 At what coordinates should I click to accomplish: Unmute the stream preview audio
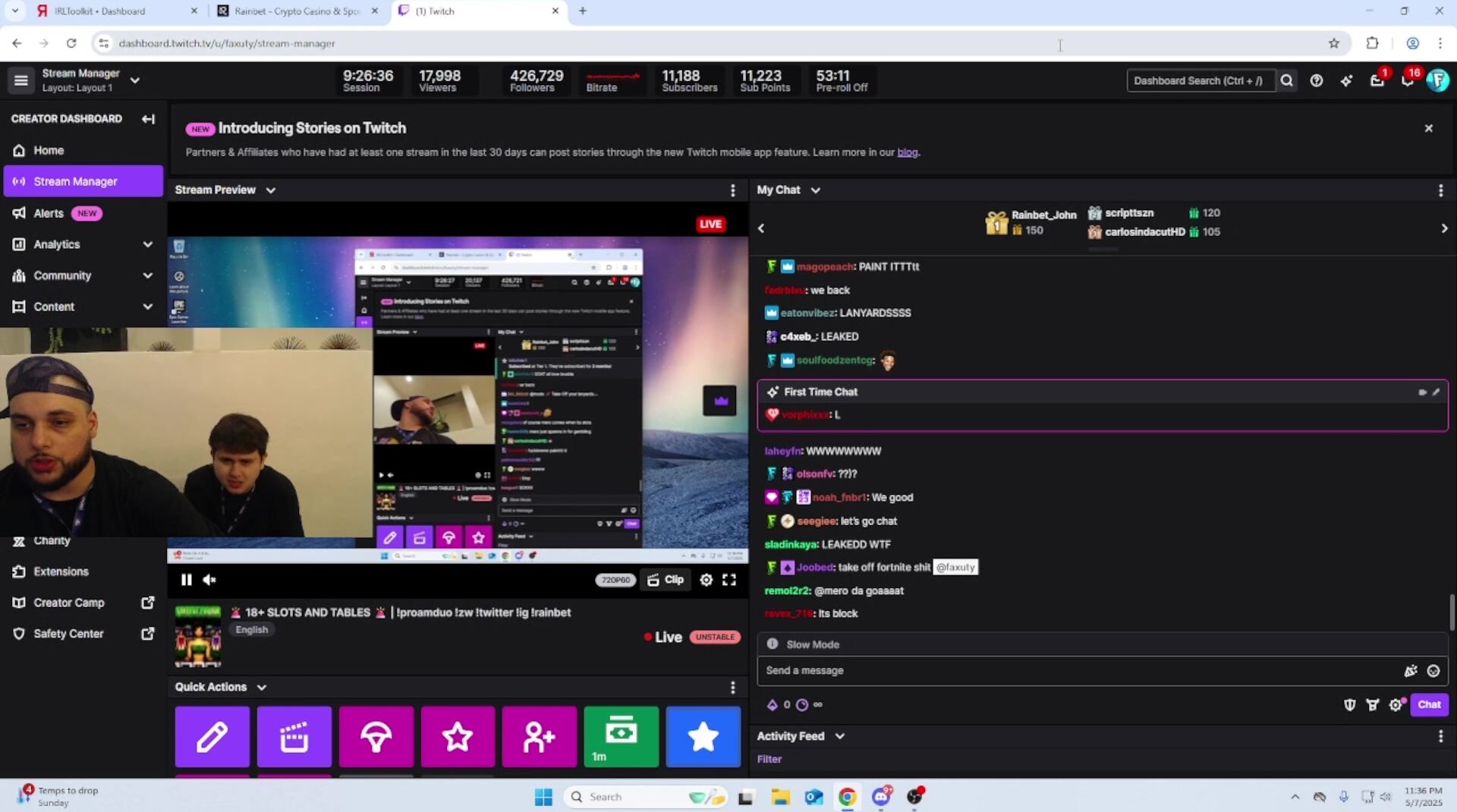pyautogui.click(x=209, y=580)
